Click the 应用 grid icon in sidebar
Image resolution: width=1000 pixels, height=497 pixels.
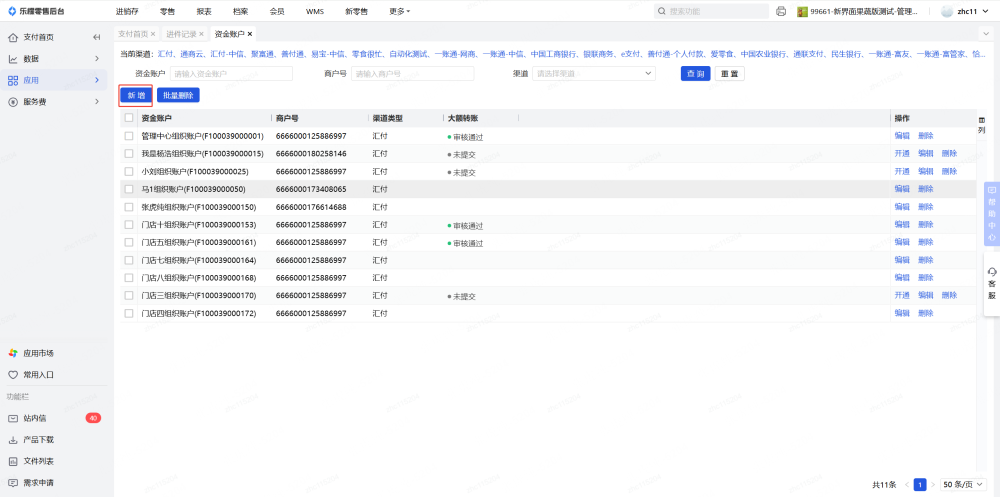click(x=13, y=80)
